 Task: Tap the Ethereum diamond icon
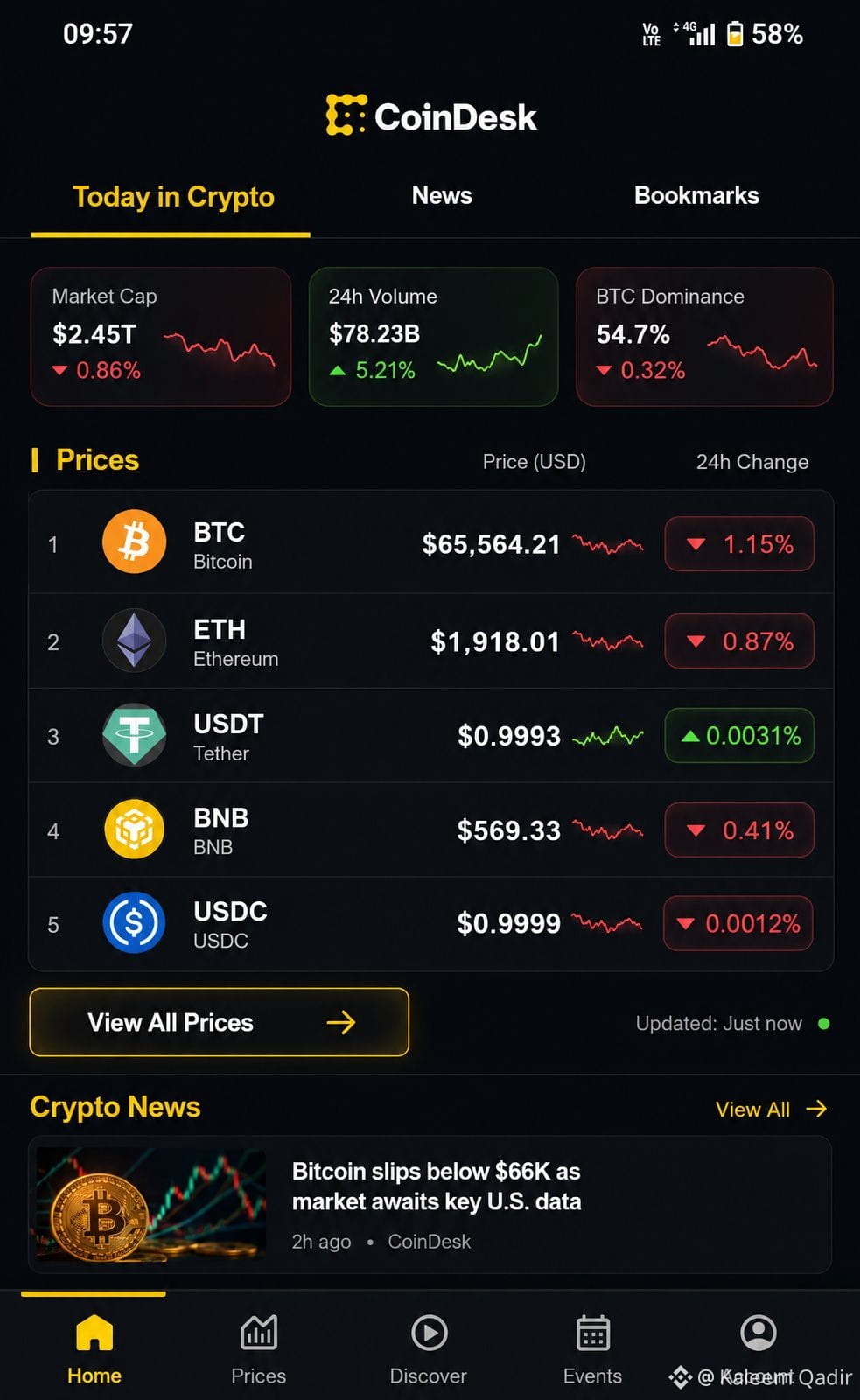[134, 640]
